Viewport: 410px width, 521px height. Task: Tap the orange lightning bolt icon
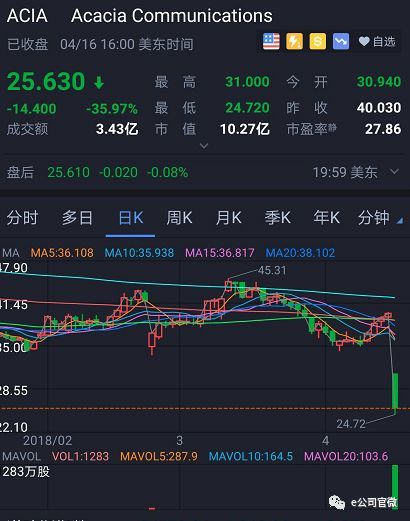click(x=294, y=42)
